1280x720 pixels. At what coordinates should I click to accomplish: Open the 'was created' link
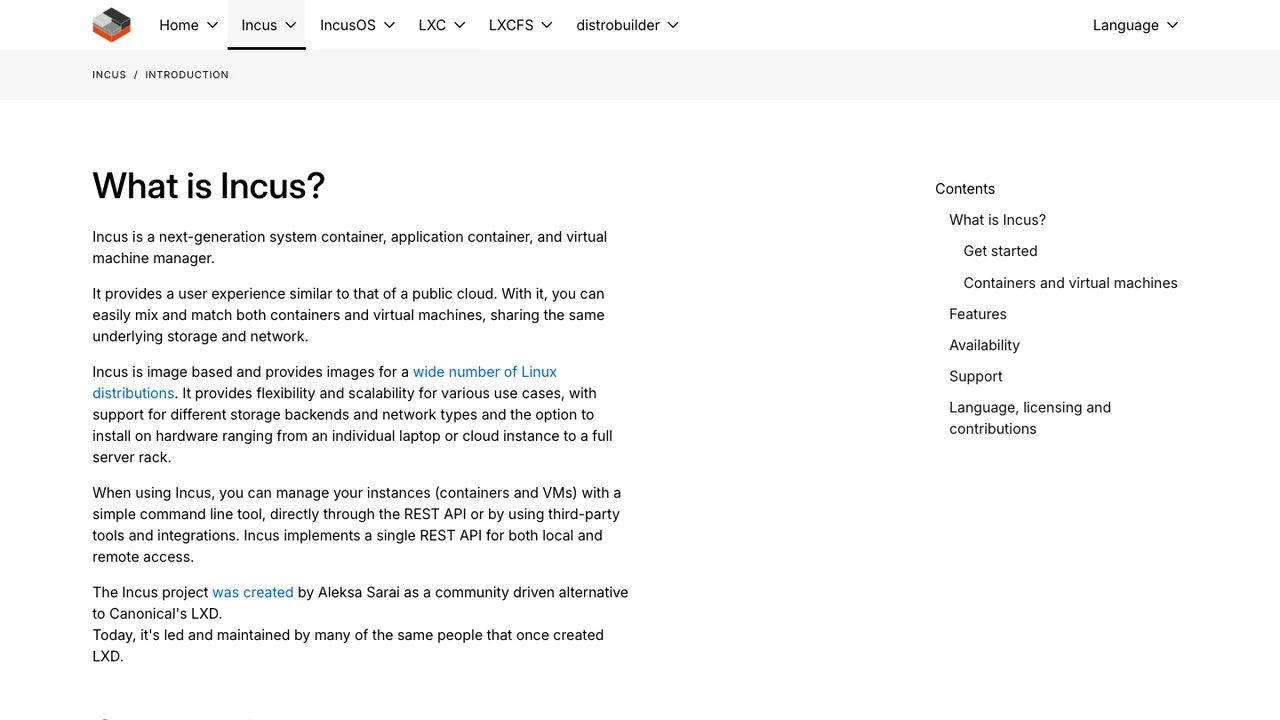click(x=253, y=592)
